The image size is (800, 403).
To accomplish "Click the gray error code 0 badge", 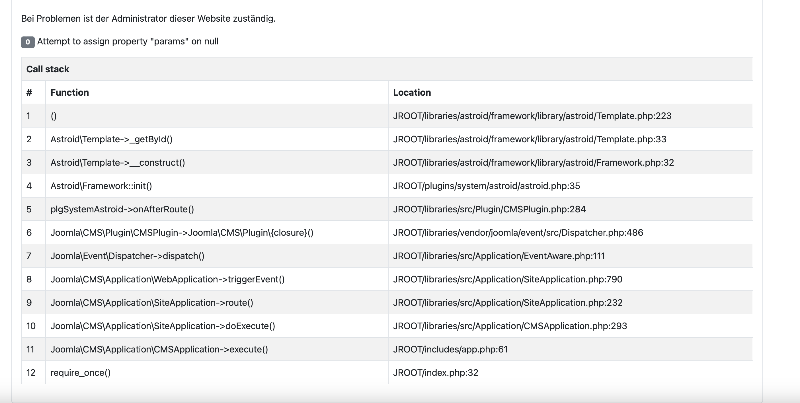I will (28, 42).
